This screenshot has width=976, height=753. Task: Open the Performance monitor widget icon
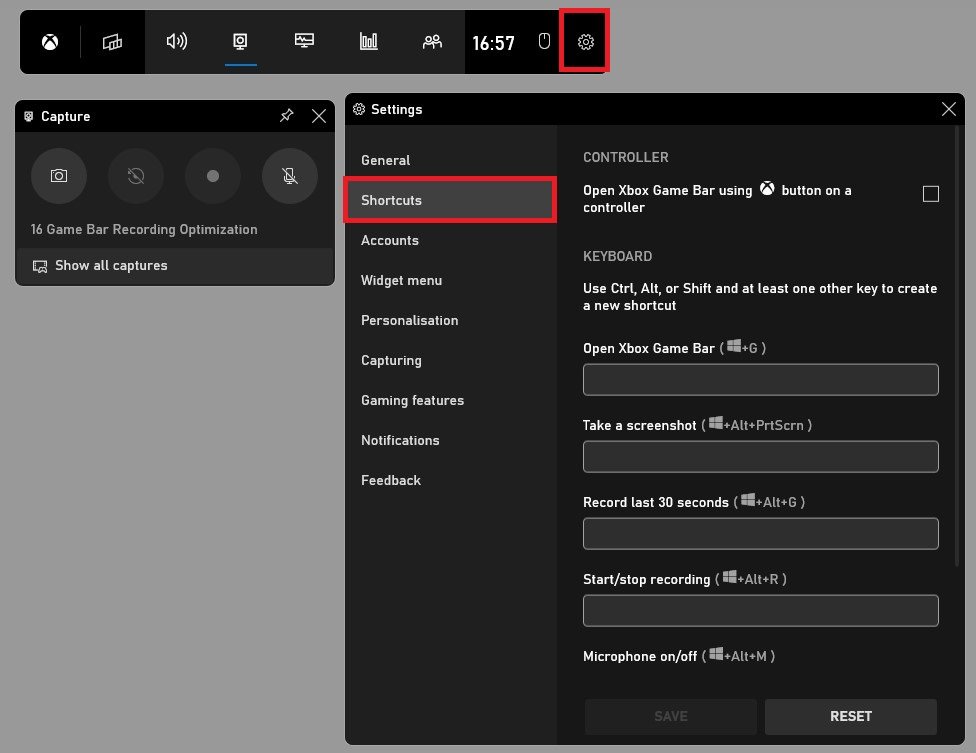[x=305, y=42]
